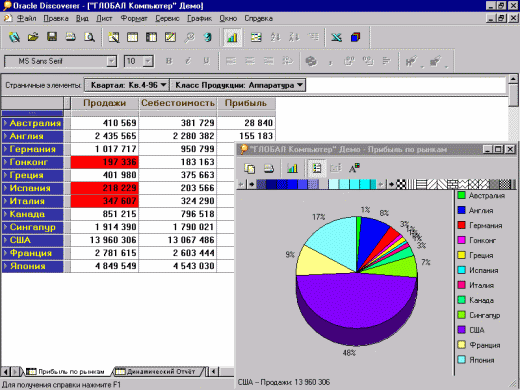
Task: Open the font size 10 dropdown
Action: [148, 61]
